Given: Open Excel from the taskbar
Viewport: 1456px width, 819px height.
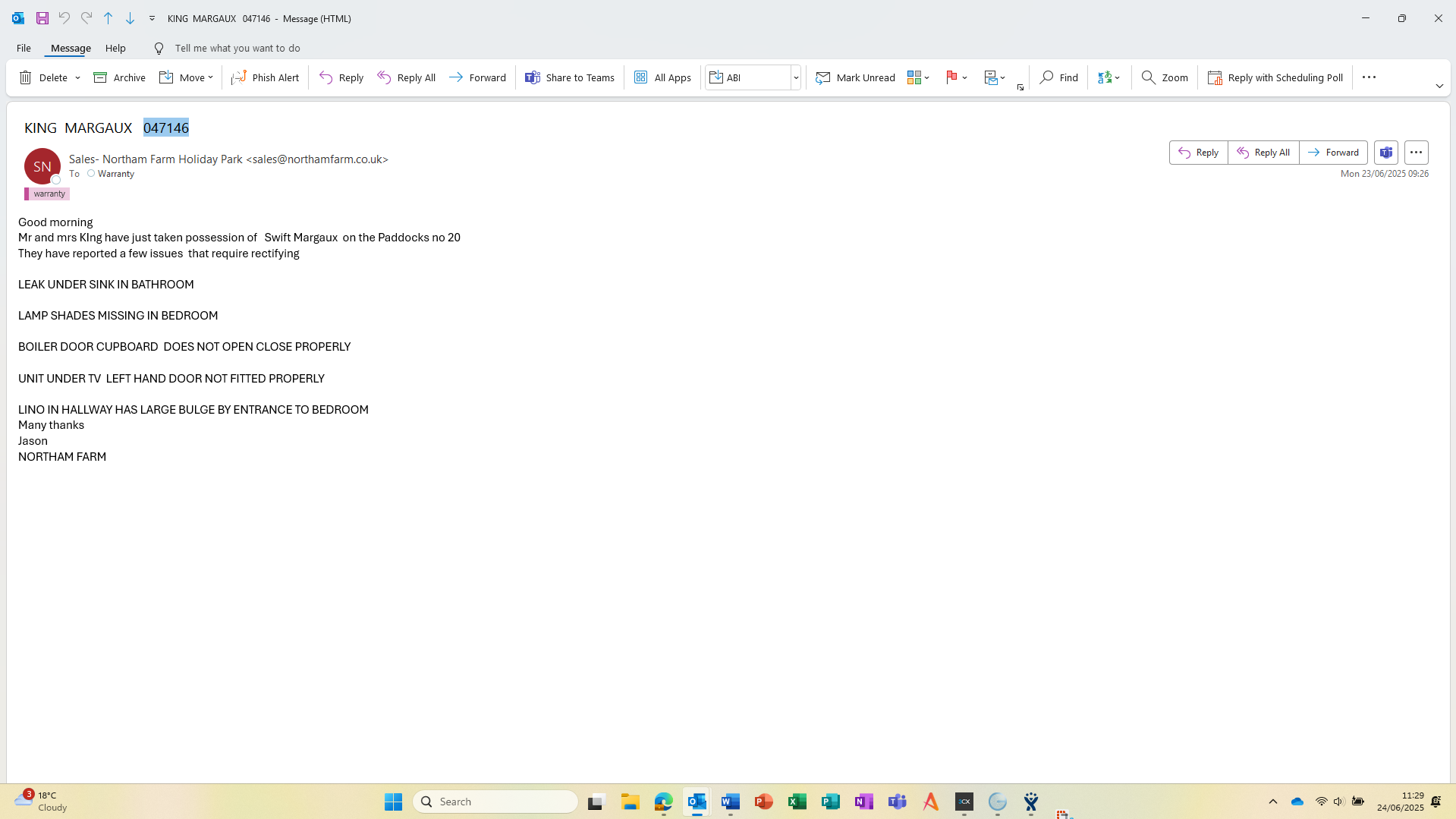Looking at the screenshot, I should (x=797, y=802).
